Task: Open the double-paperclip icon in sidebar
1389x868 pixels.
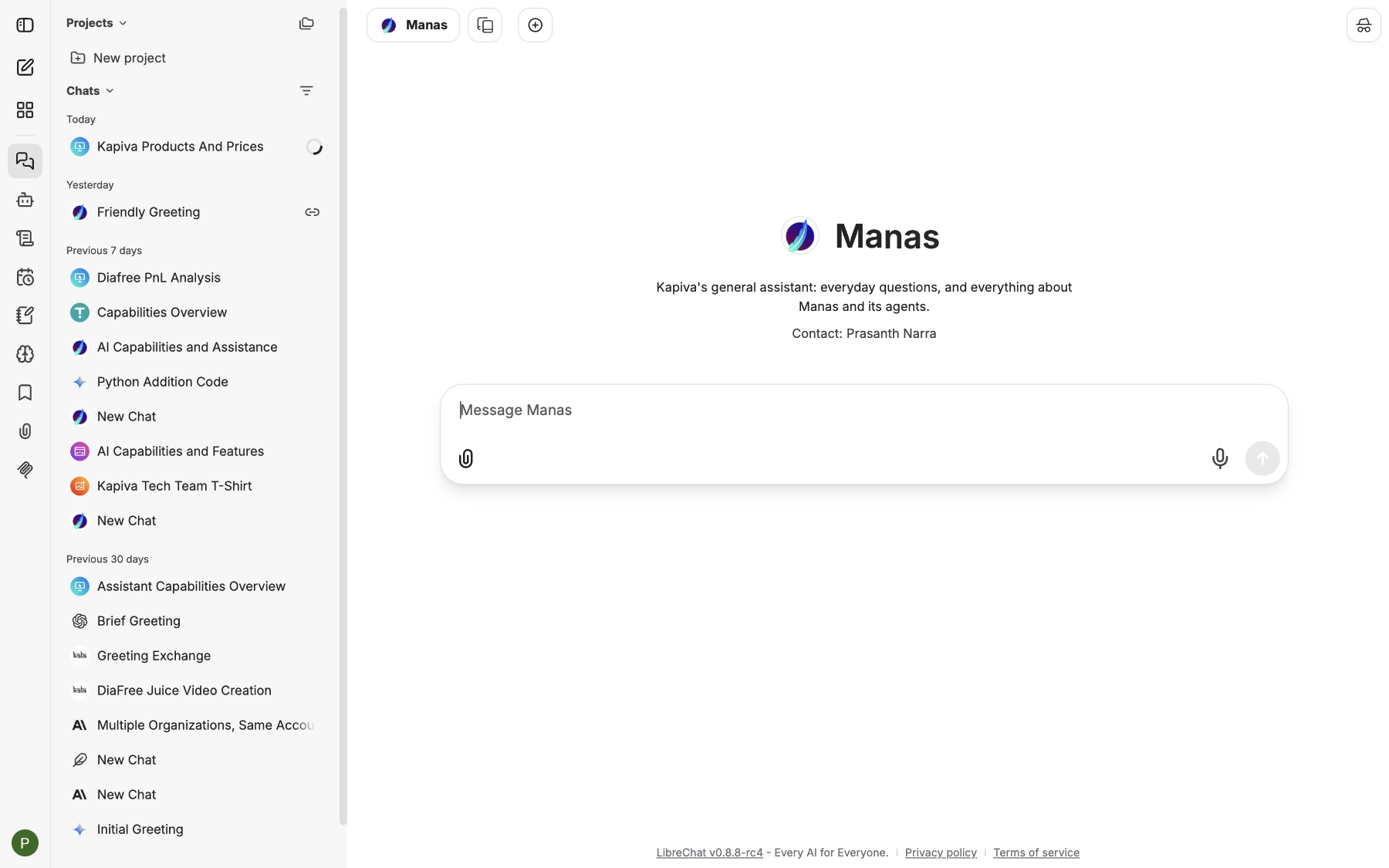Action: click(25, 470)
